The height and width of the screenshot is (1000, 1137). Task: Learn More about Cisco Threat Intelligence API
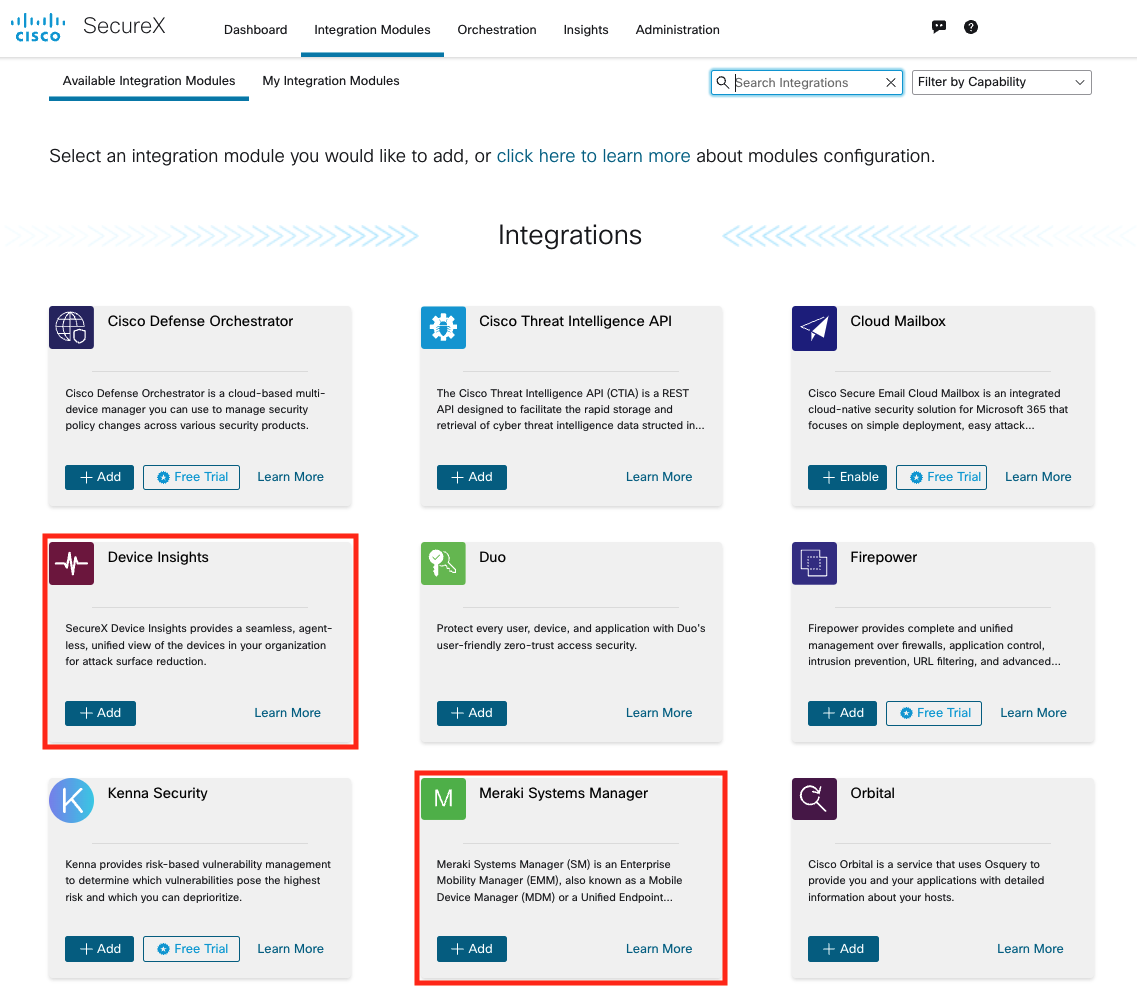pos(658,477)
